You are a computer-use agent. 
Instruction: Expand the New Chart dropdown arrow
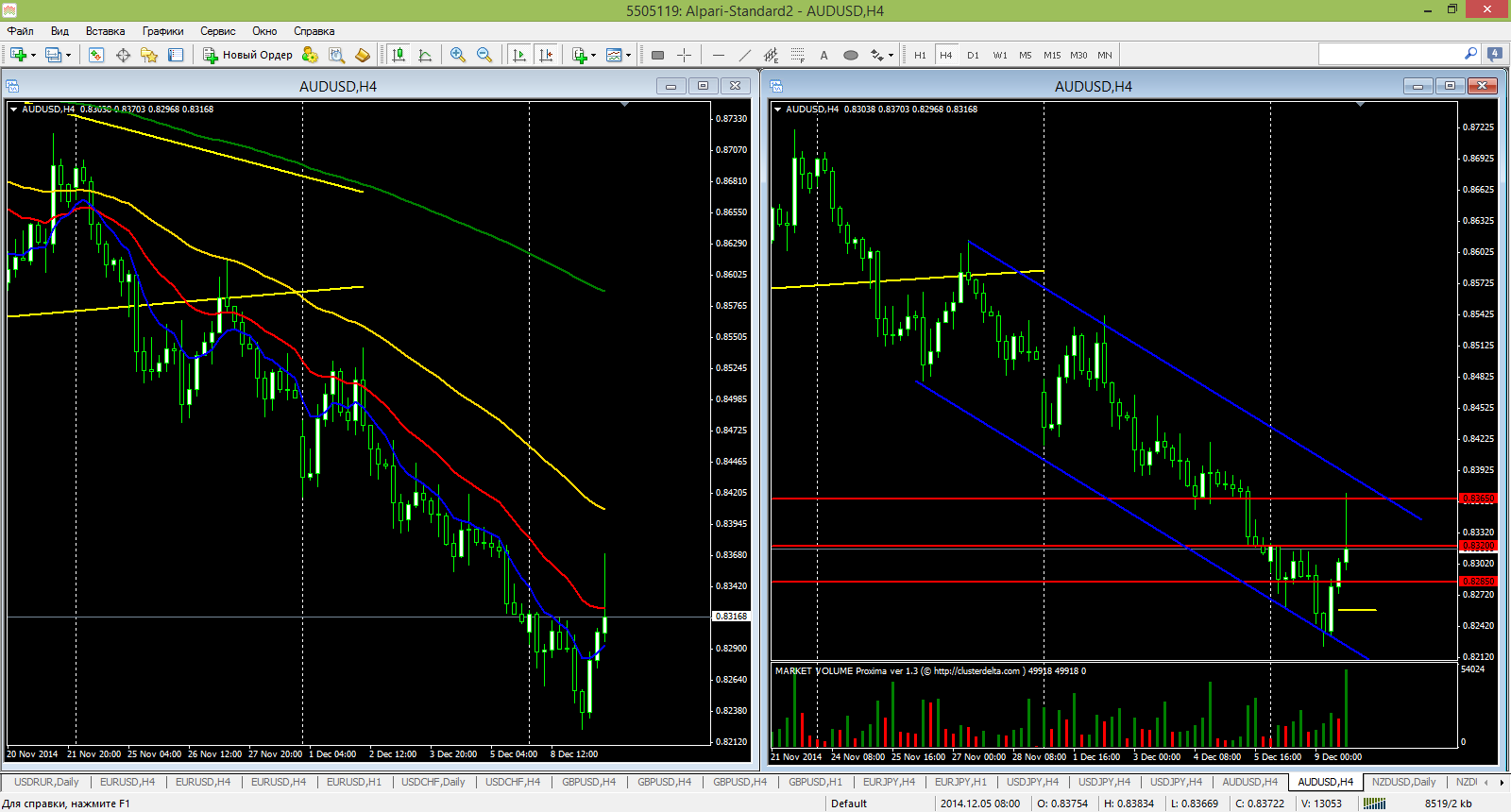[33, 56]
